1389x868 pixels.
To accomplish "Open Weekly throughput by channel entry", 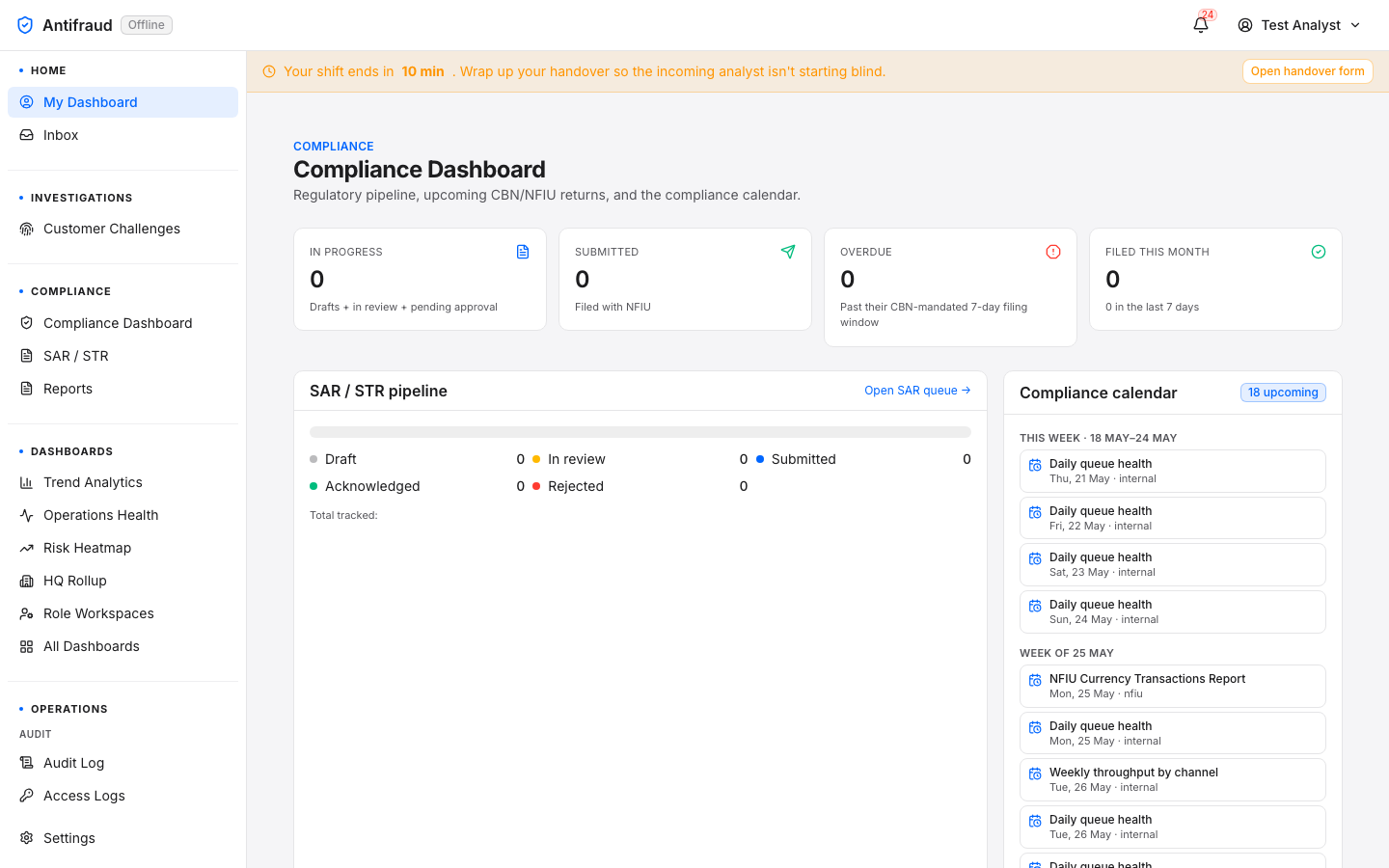I will (x=1173, y=779).
